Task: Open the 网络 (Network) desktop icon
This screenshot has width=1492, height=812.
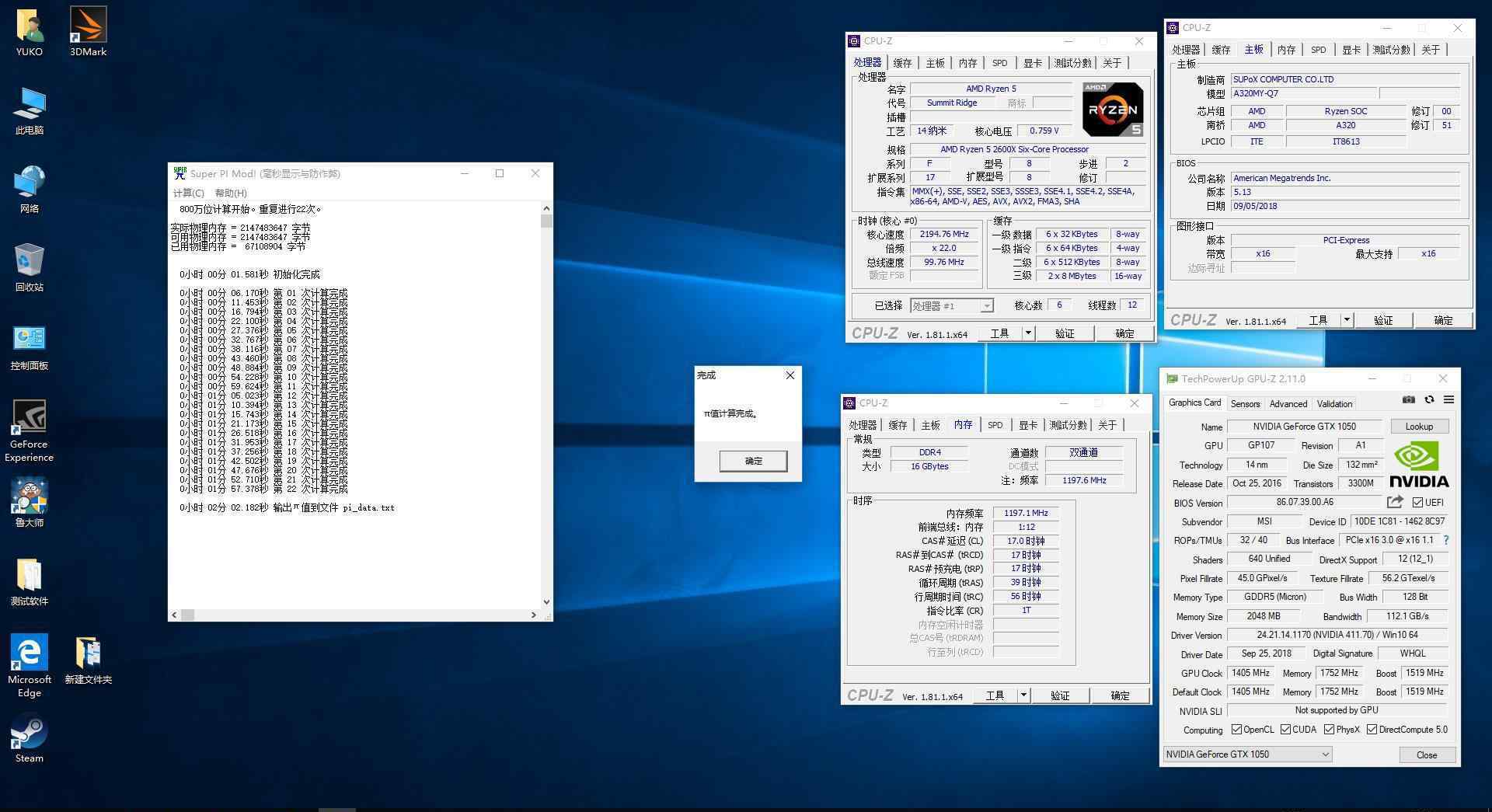Action: pyautogui.click(x=30, y=190)
